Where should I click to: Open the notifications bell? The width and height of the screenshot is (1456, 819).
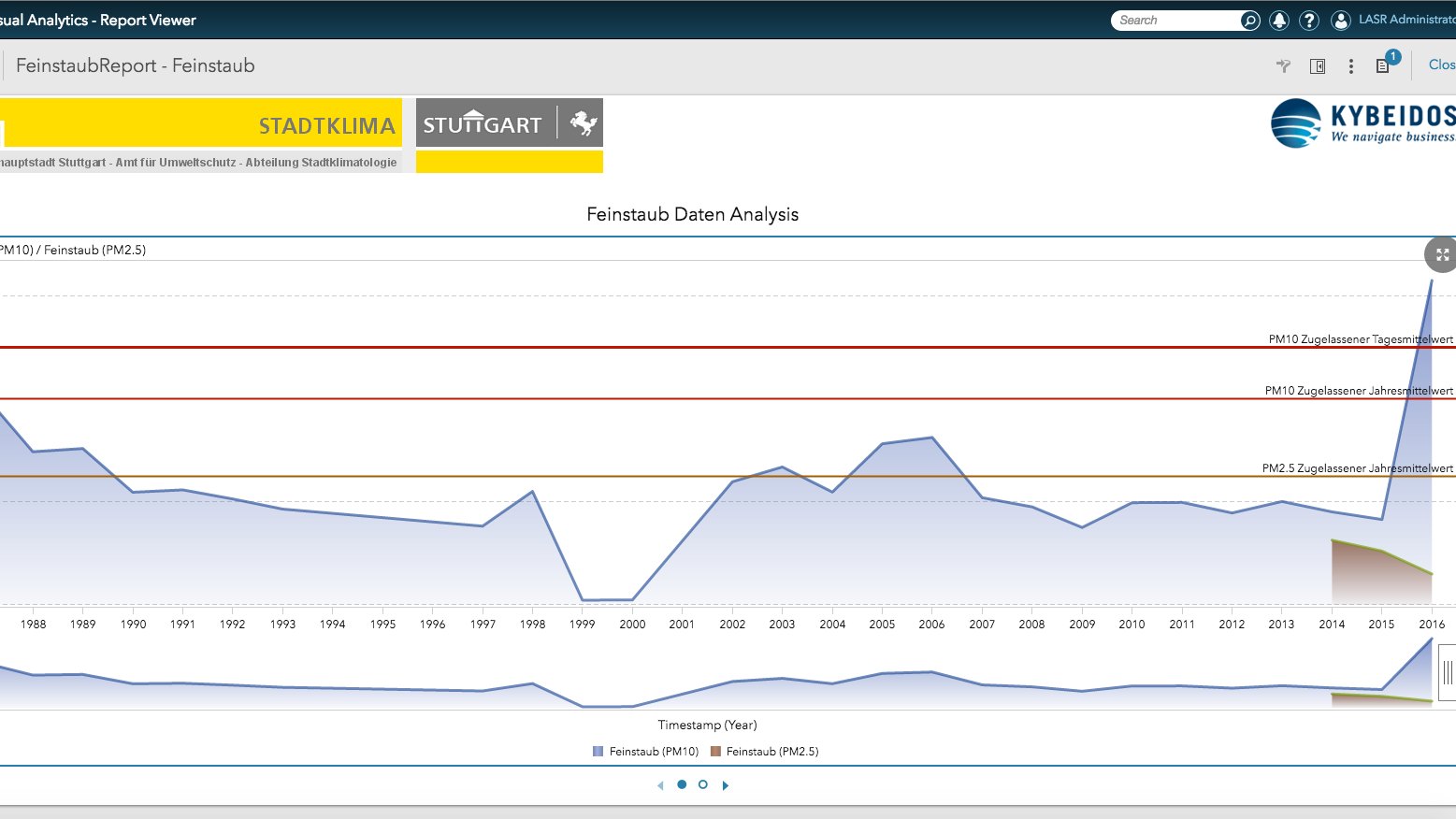point(1279,21)
